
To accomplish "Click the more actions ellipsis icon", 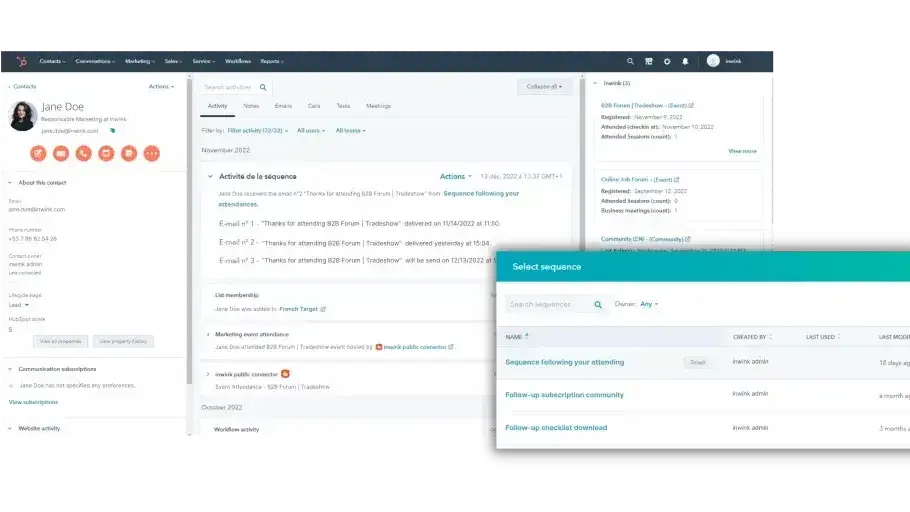I will [151, 153].
